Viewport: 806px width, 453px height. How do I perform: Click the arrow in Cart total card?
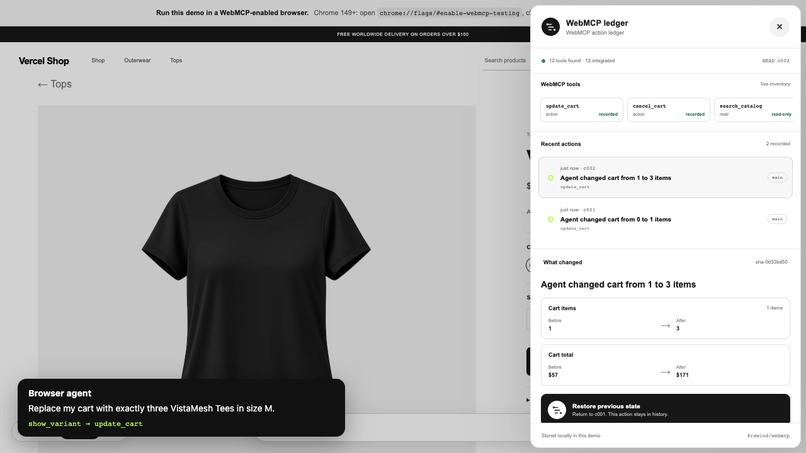665,372
